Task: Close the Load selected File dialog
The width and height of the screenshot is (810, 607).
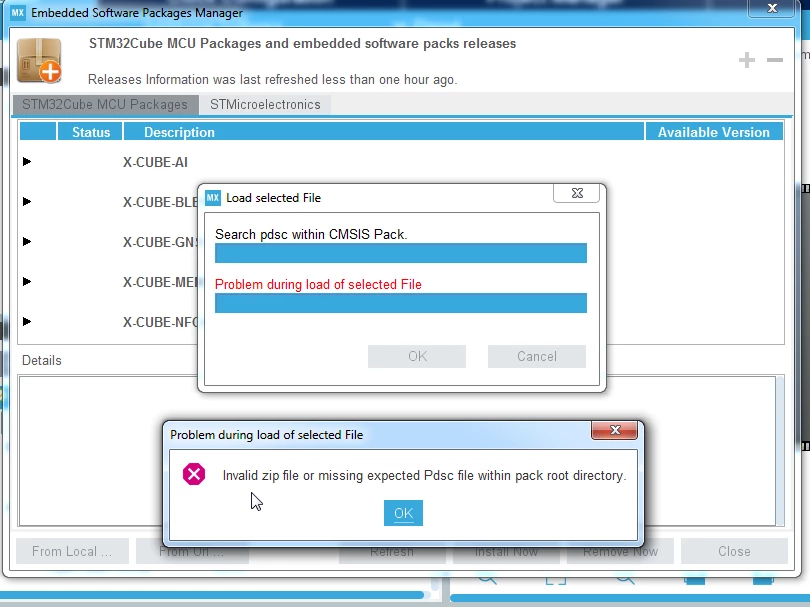Action: [x=577, y=193]
